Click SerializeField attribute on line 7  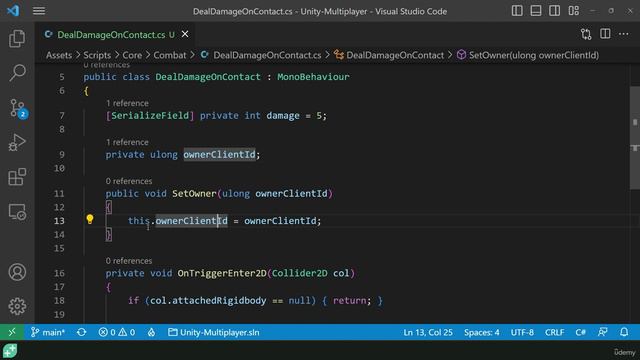click(x=150, y=116)
